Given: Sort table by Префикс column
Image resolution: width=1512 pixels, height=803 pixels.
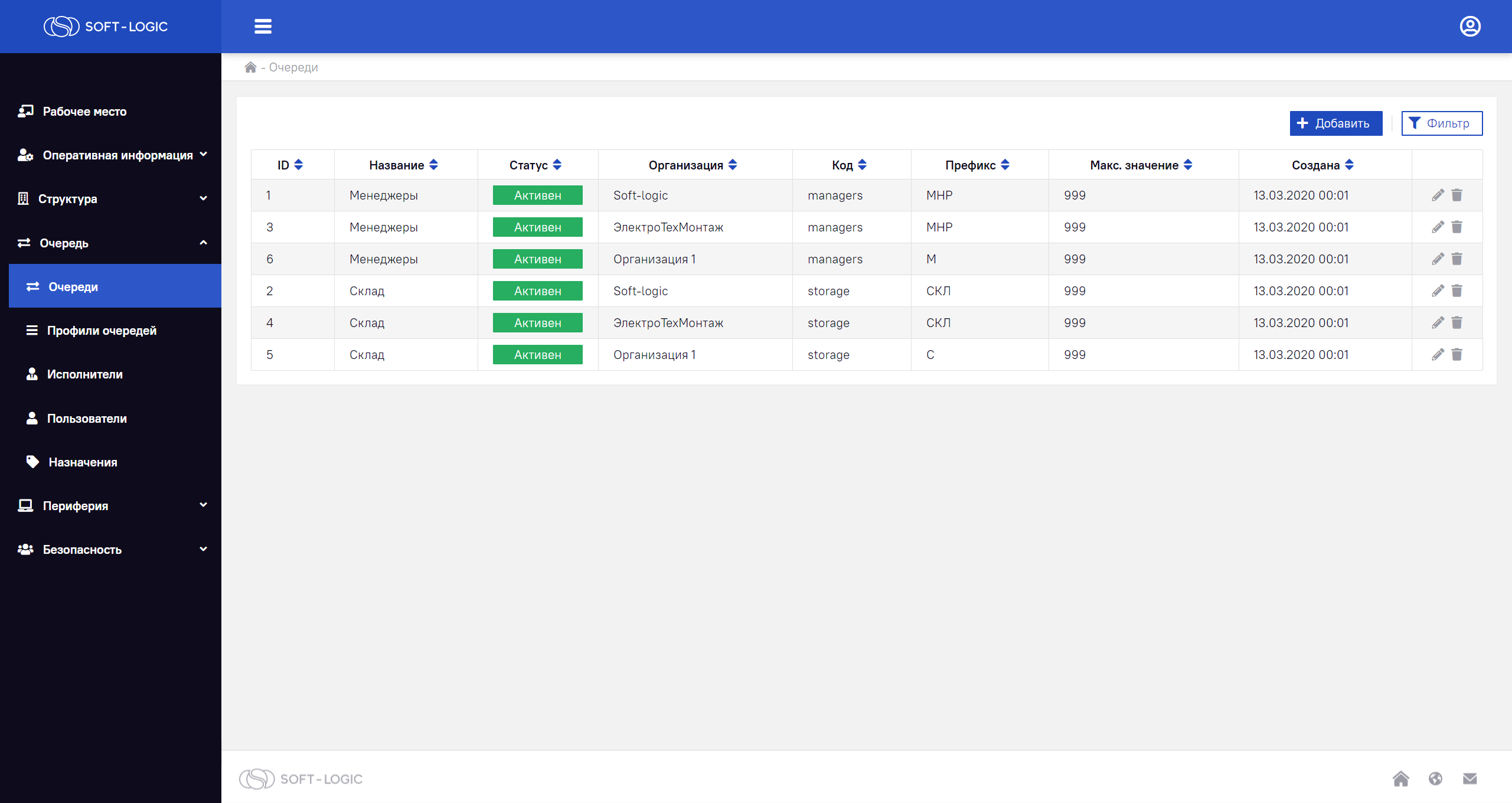Looking at the screenshot, I should [1005, 165].
